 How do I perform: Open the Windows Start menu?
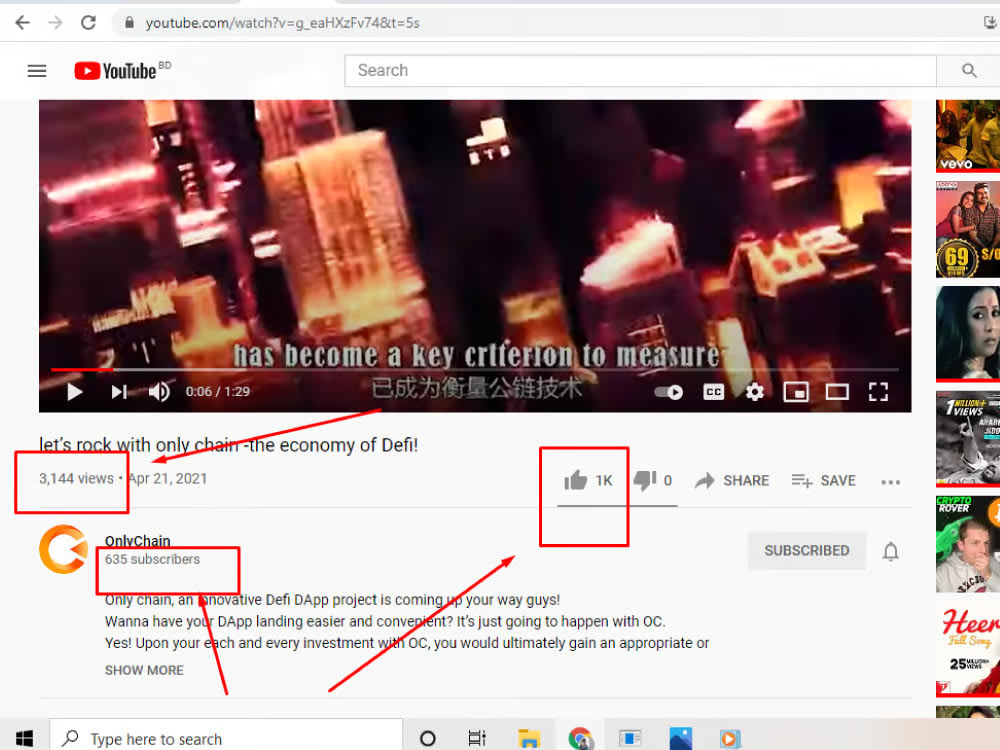24,739
